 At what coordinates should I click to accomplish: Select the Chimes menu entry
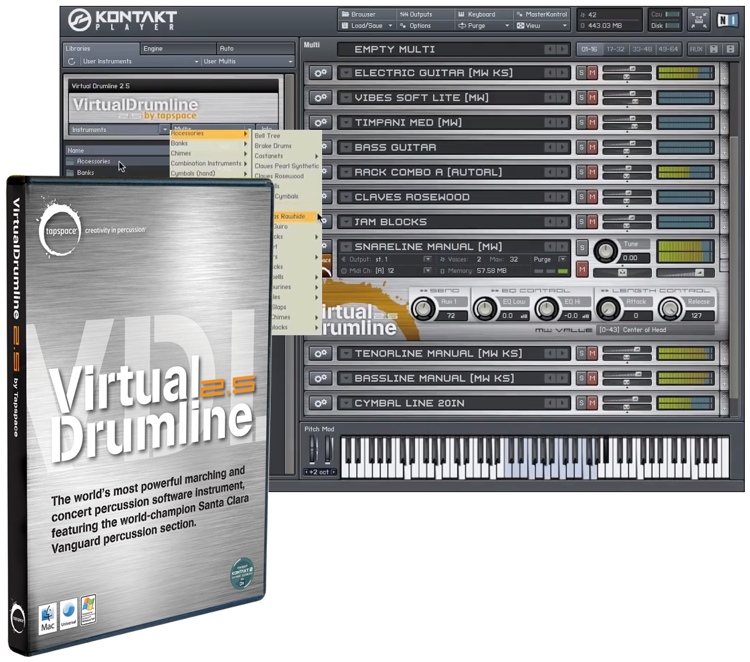point(210,154)
